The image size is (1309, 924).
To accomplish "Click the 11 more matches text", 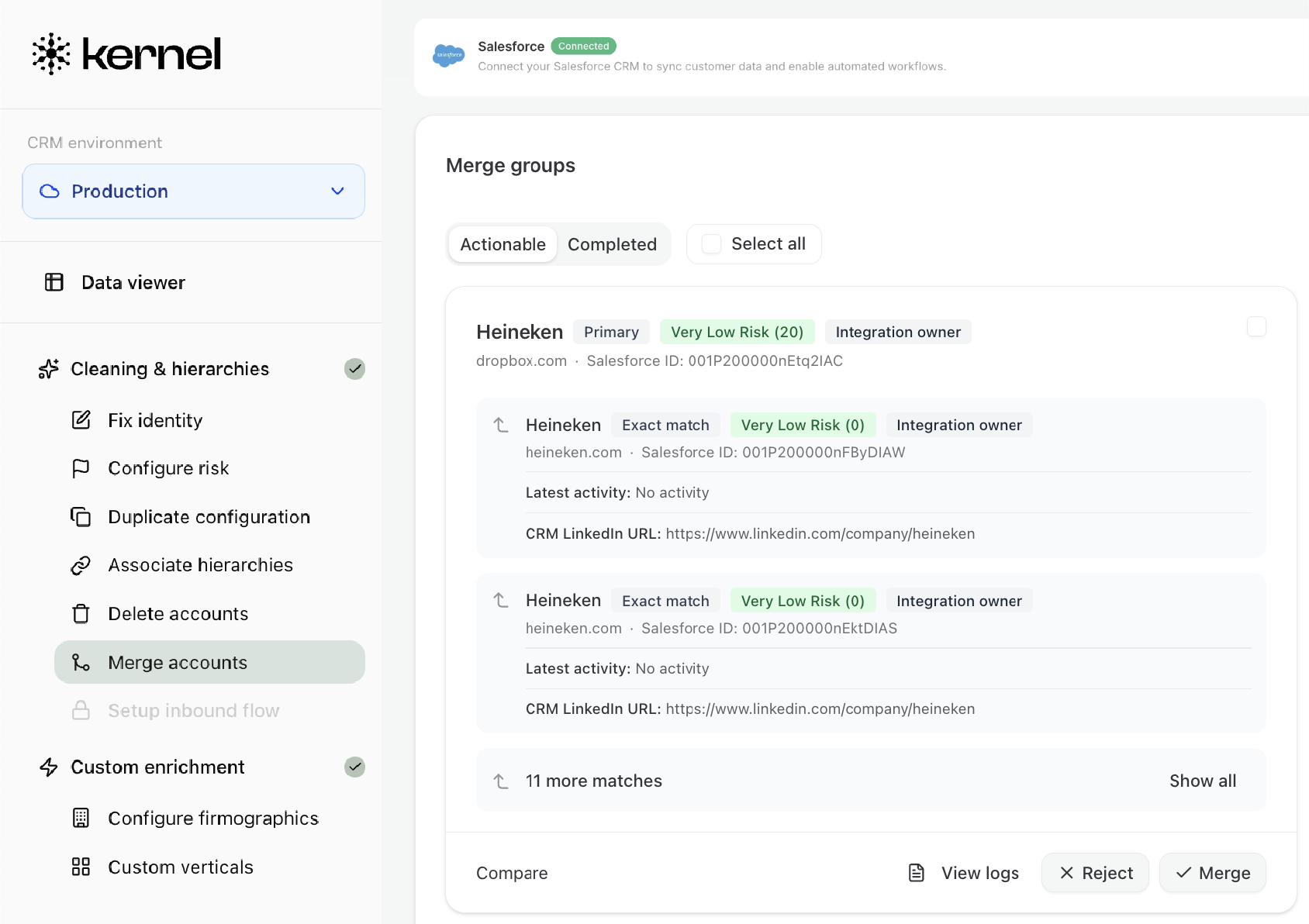I will click(x=594, y=781).
